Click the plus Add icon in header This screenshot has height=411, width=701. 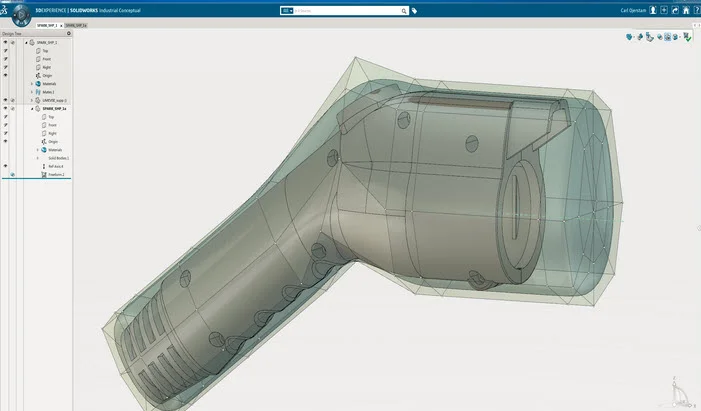pos(663,10)
